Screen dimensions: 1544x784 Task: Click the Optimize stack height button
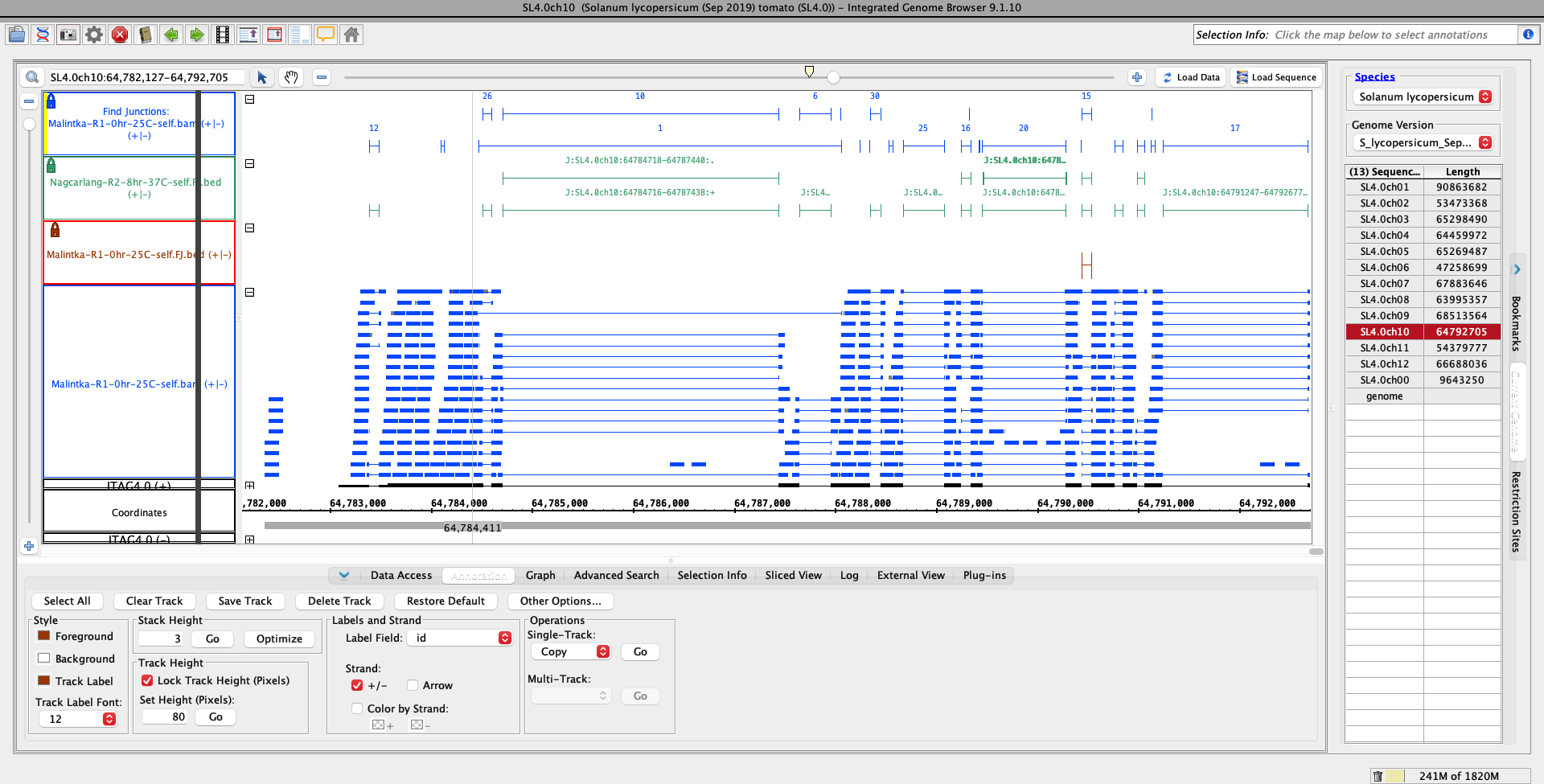pos(279,638)
